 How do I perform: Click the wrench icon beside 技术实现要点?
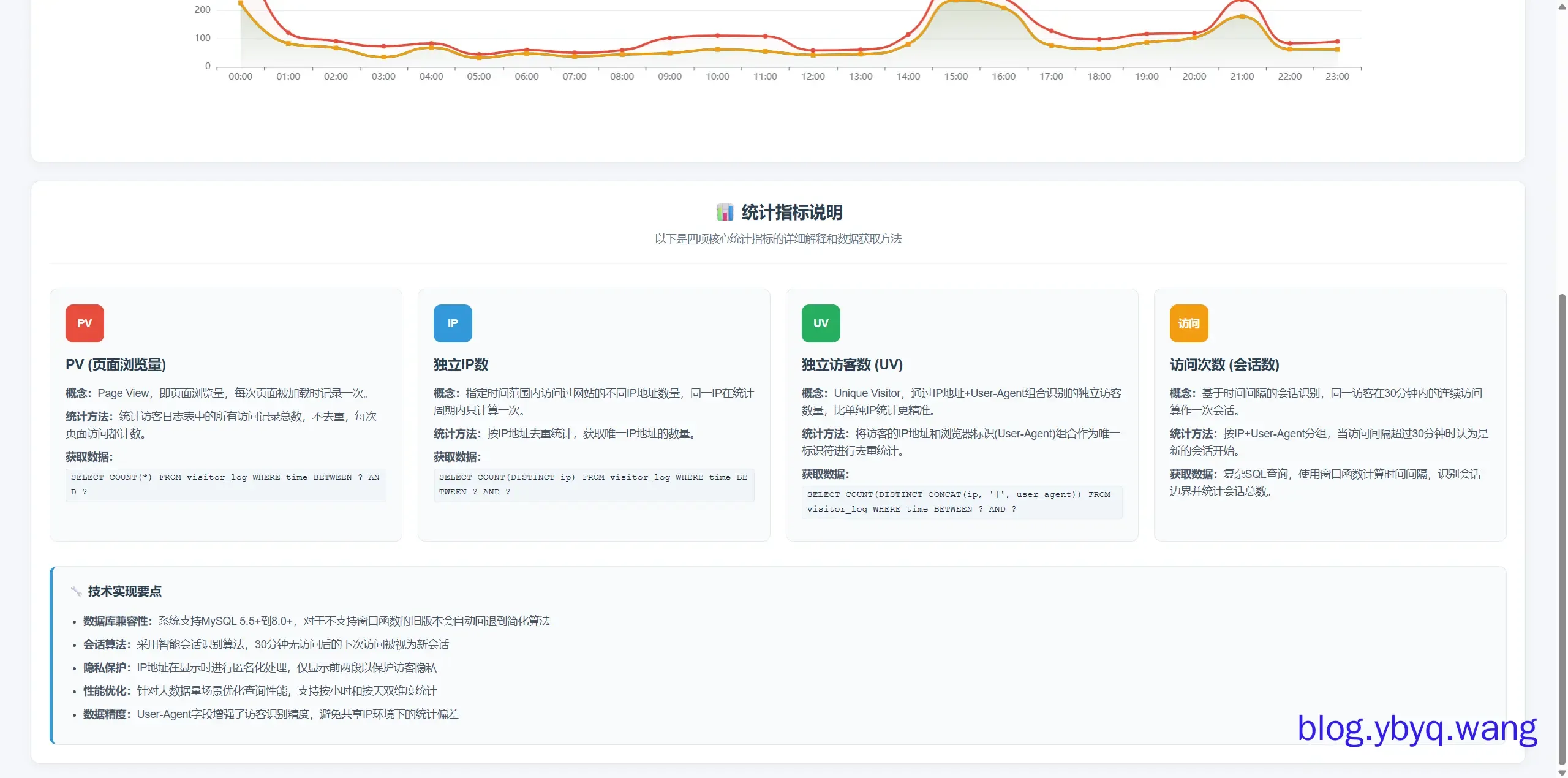click(x=76, y=591)
